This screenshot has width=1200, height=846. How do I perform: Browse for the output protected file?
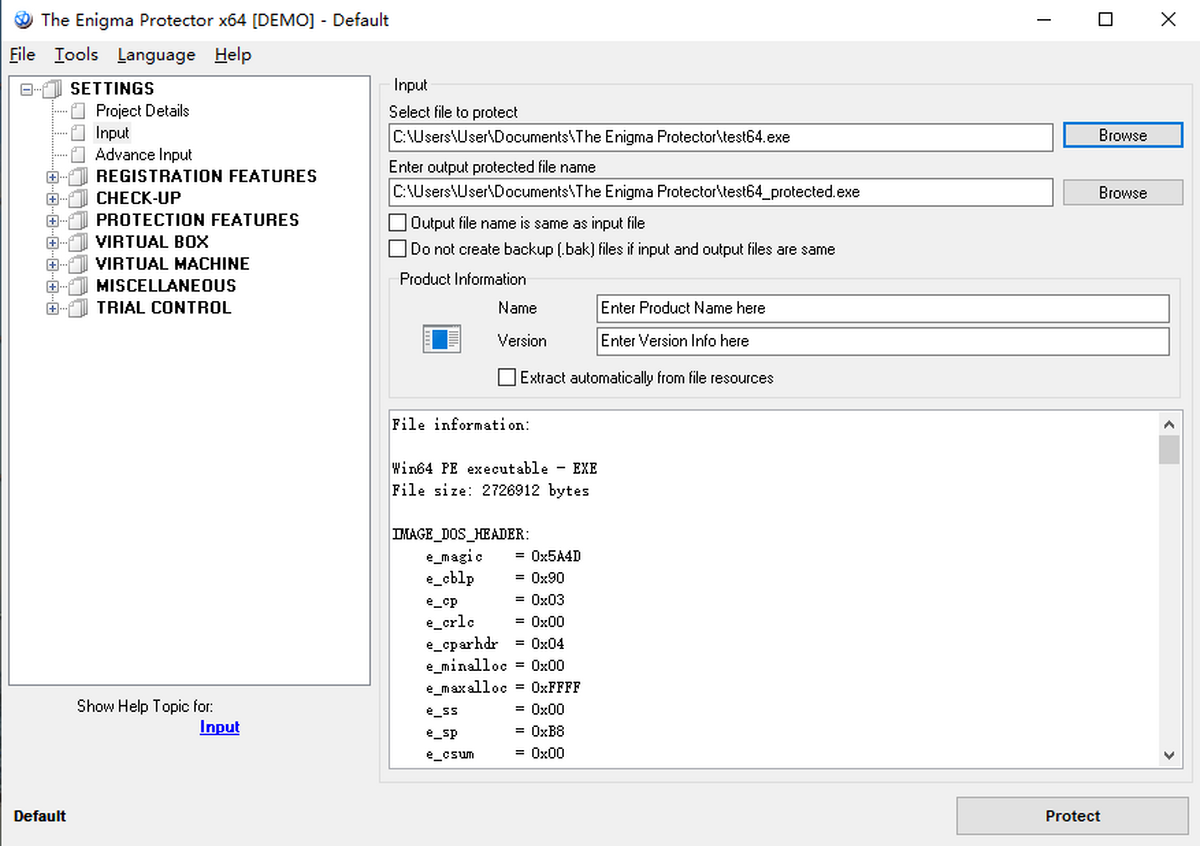[1122, 192]
